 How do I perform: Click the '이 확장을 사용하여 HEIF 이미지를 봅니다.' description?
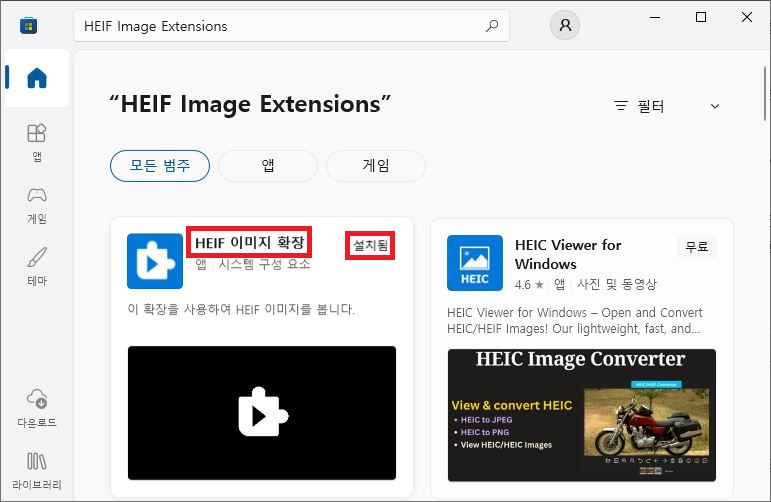point(241,309)
